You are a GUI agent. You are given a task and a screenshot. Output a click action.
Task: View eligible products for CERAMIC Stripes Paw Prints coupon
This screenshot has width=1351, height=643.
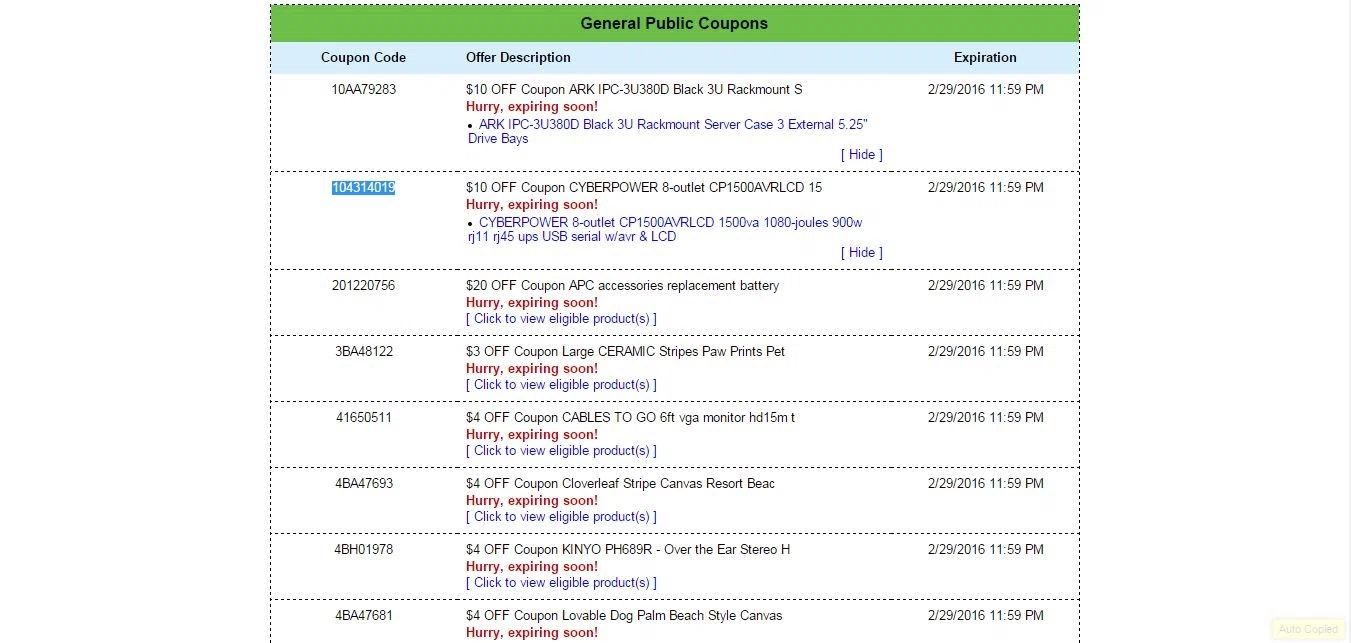coord(561,384)
